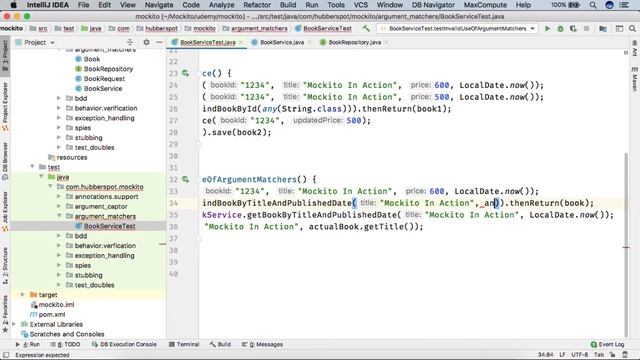The image size is (640, 360).
Task: Open the Favorites side tool window
Action: pos(5,313)
